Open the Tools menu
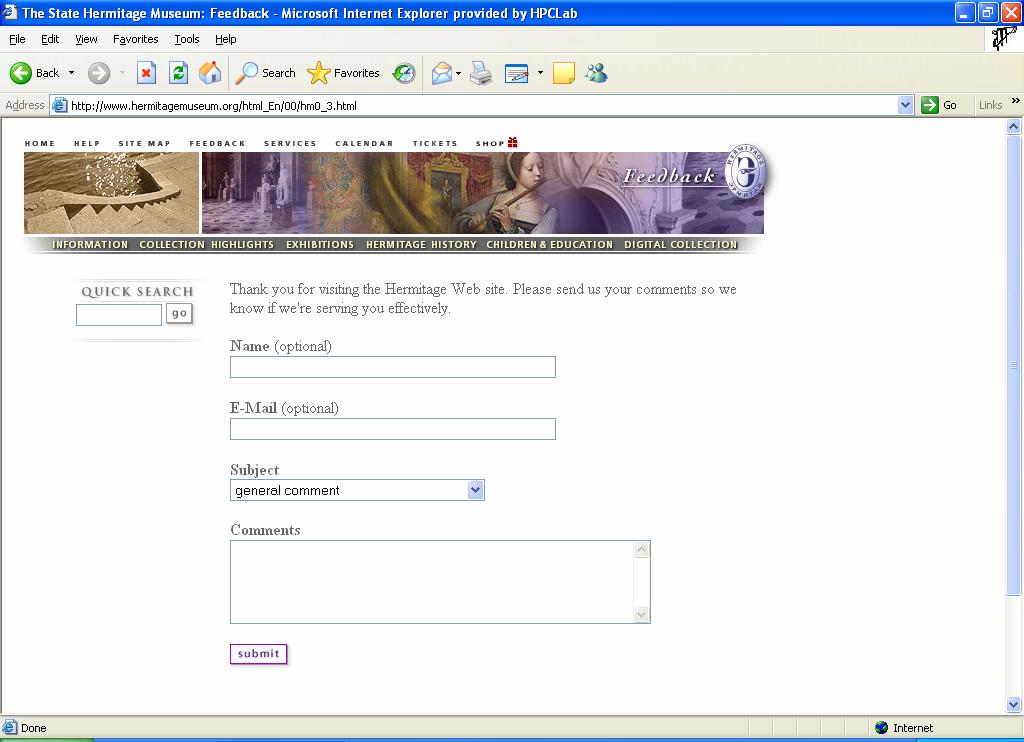Image resolution: width=1024 pixels, height=742 pixels. point(187,39)
